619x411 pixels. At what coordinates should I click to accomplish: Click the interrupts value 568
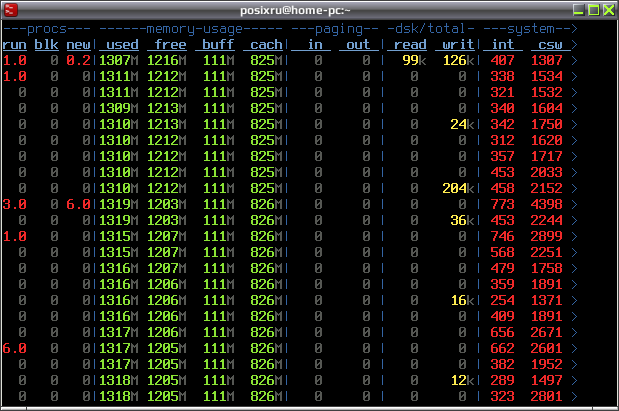pyautogui.click(x=503, y=252)
